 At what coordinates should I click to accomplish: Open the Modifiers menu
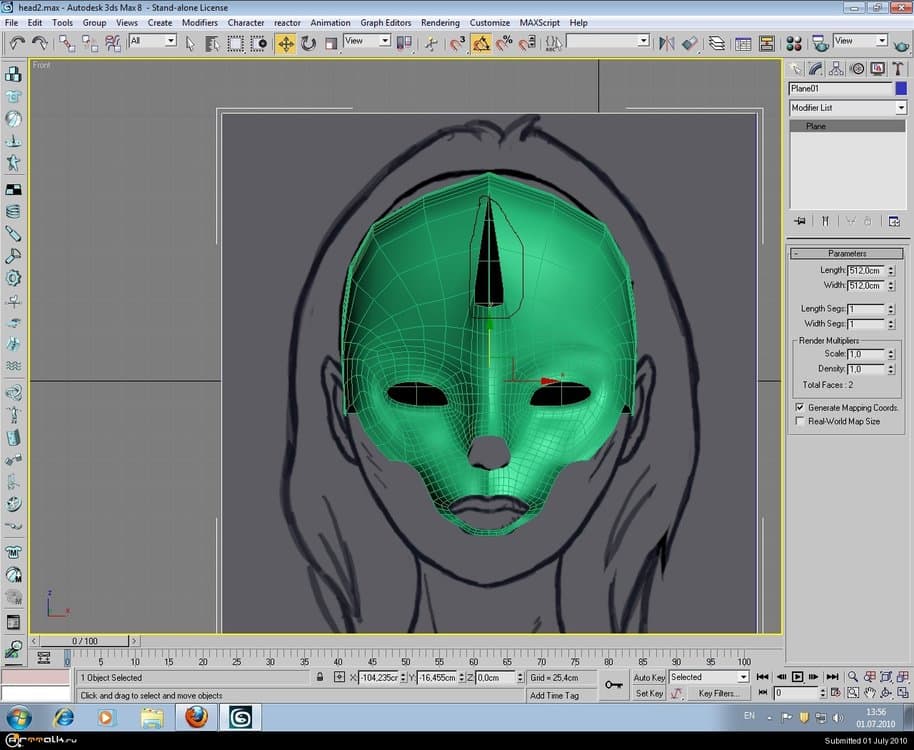(199, 22)
